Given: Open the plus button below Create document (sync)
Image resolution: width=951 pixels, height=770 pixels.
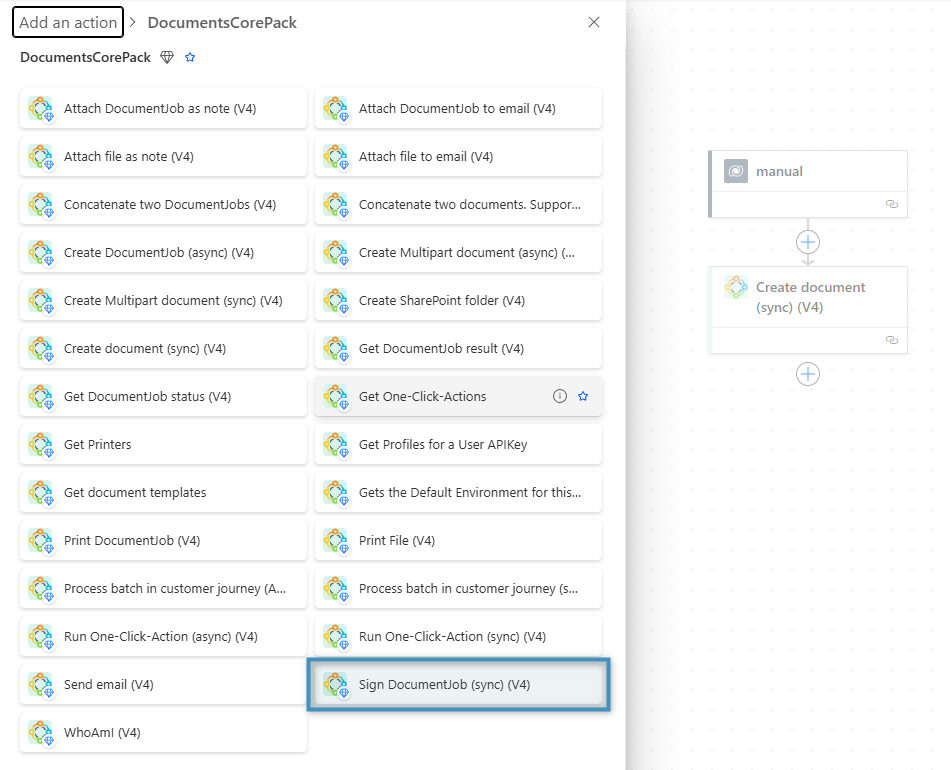Looking at the screenshot, I should click(807, 373).
